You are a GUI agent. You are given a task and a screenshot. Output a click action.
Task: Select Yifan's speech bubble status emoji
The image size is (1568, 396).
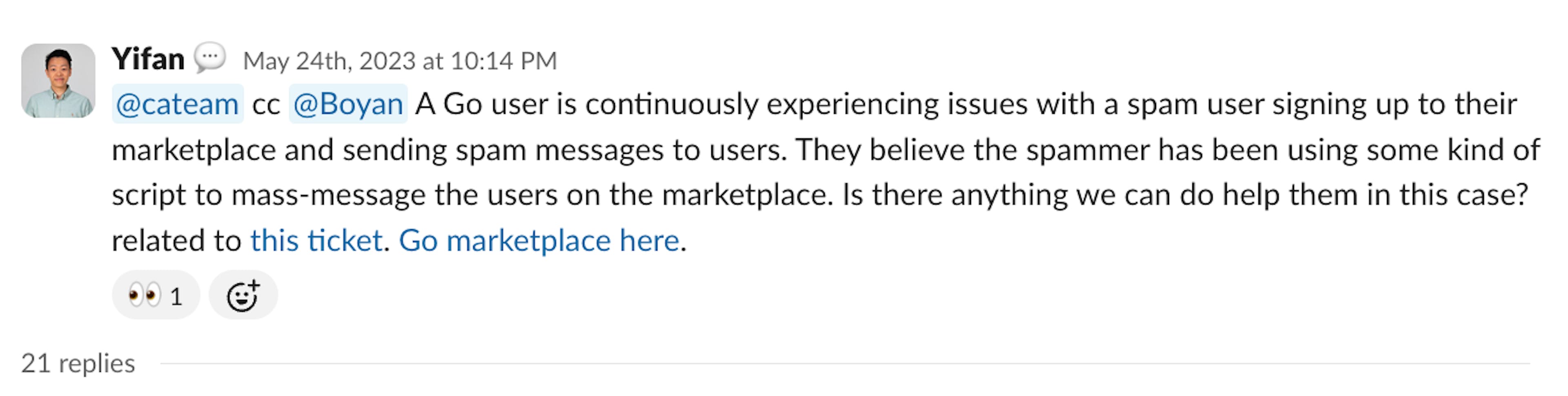point(209,58)
